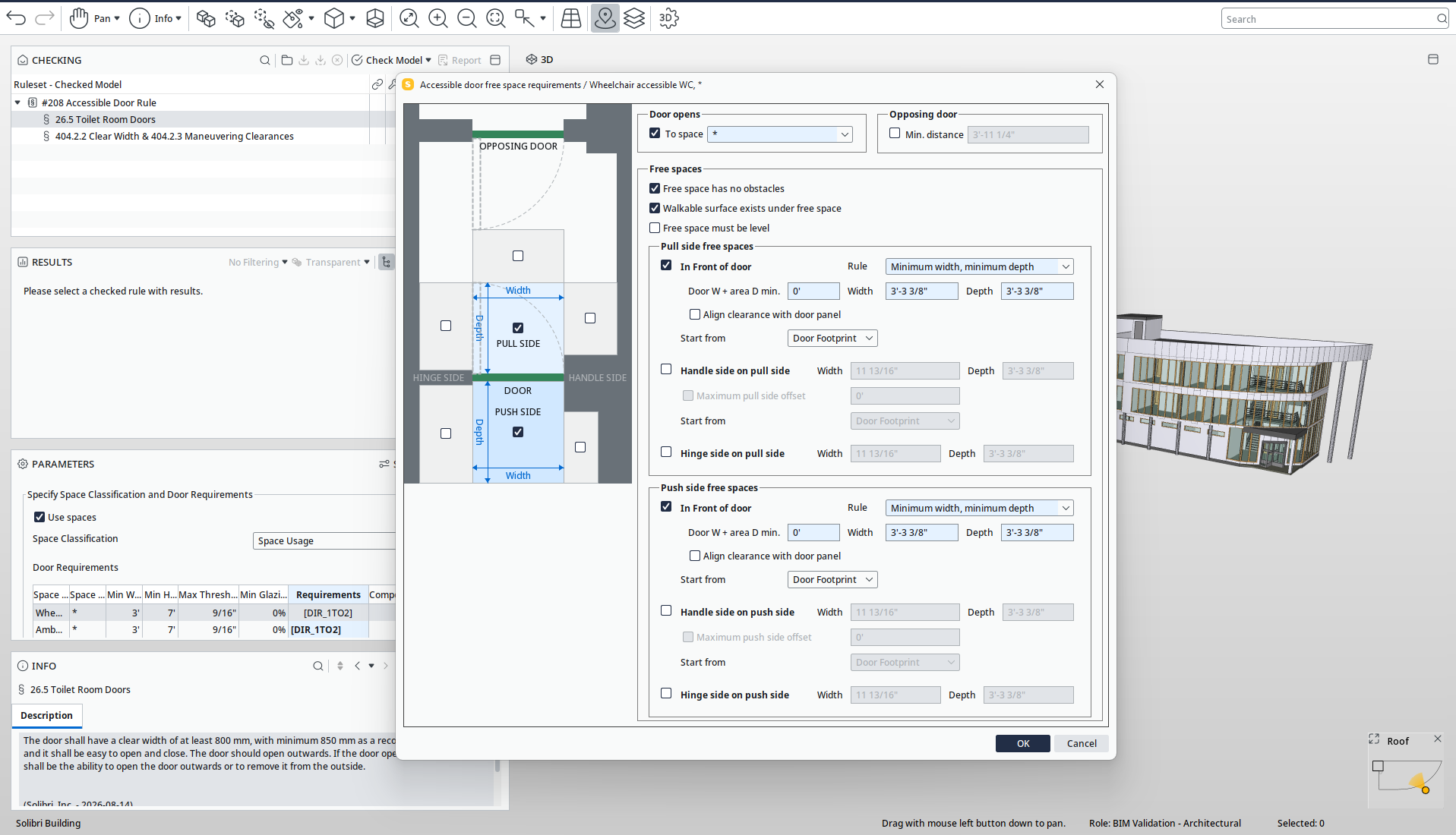Click the Undo arrow in toolbar
This screenshot has width=1456, height=835.
click(16, 18)
